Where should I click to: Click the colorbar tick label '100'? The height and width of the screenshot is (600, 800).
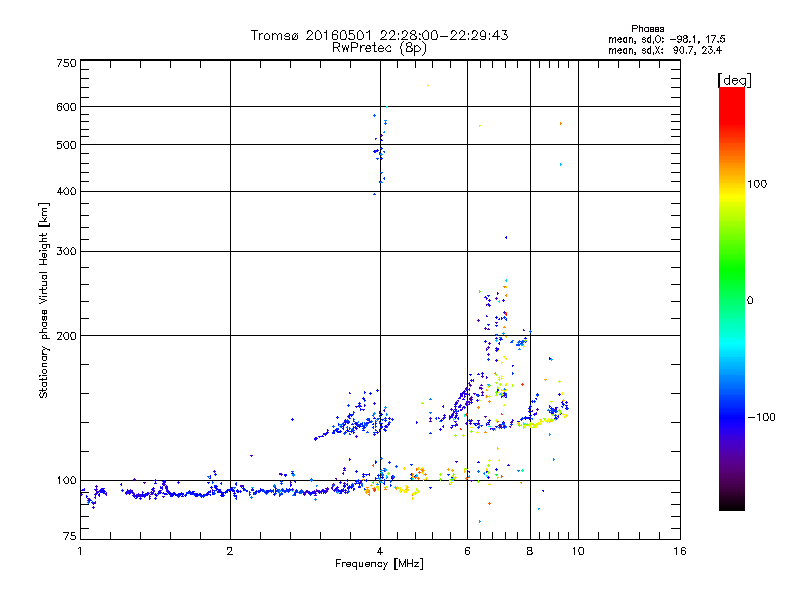pyautogui.click(x=757, y=184)
